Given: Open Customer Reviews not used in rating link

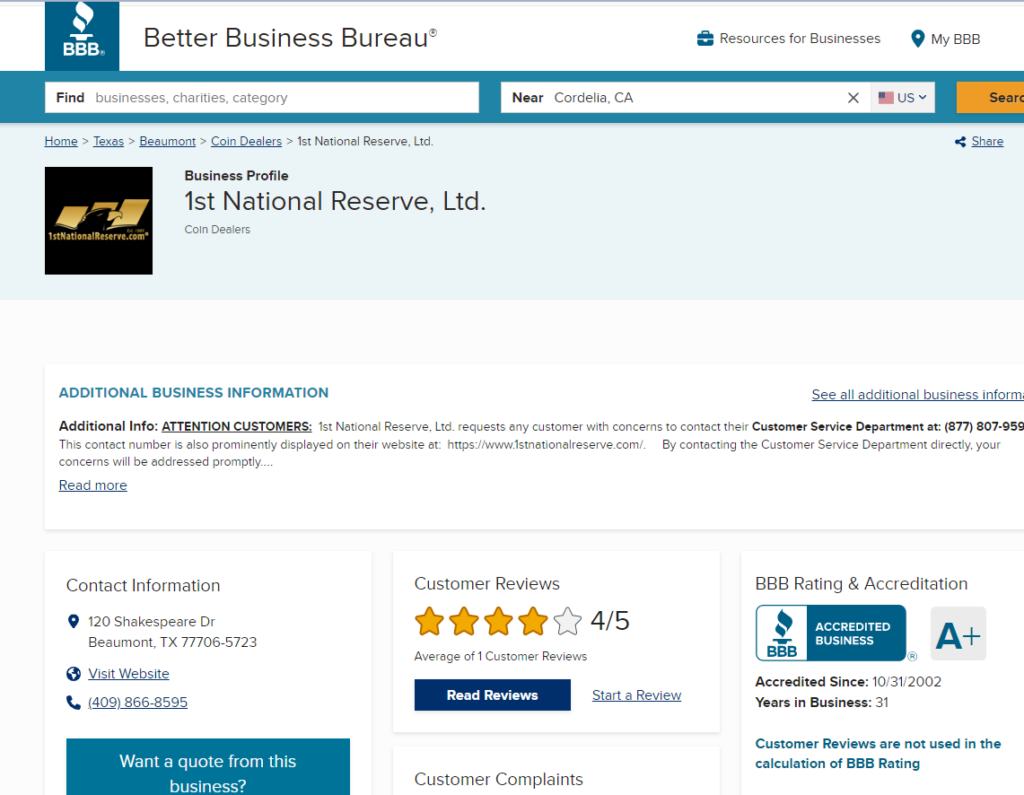Looking at the screenshot, I should click(878, 753).
